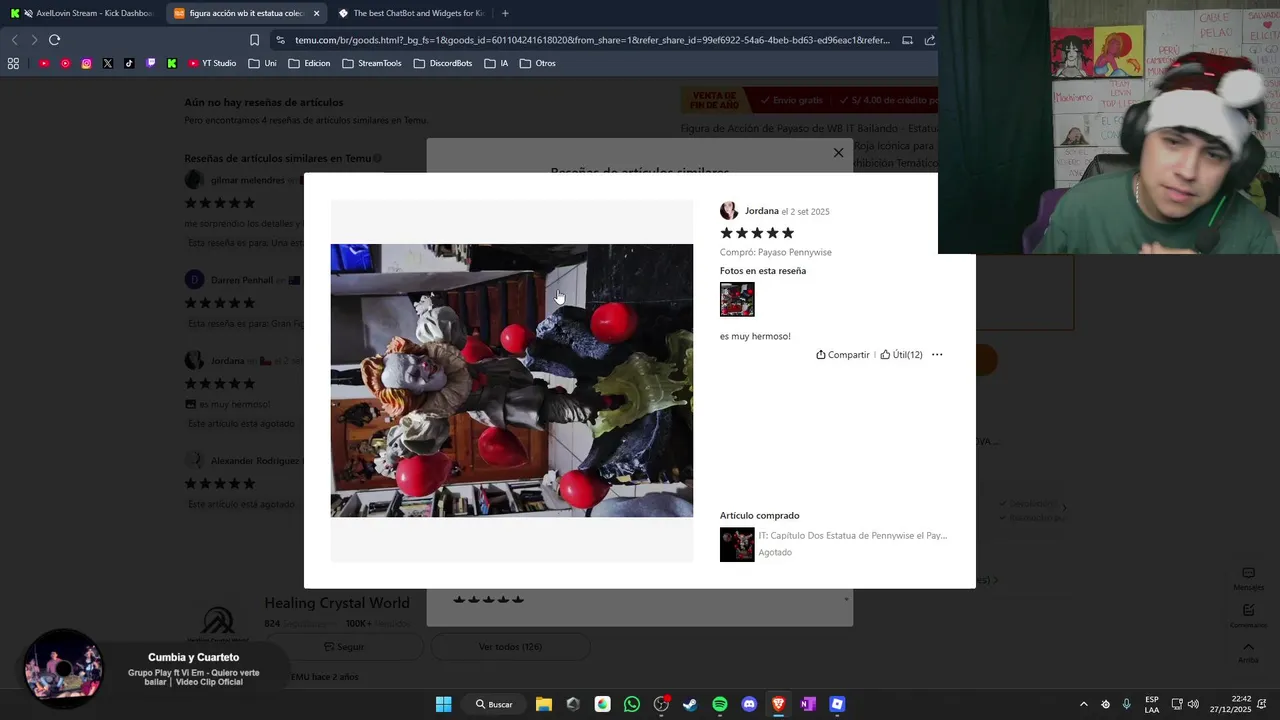Open Healing Crystal World store name

tap(337, 603)
